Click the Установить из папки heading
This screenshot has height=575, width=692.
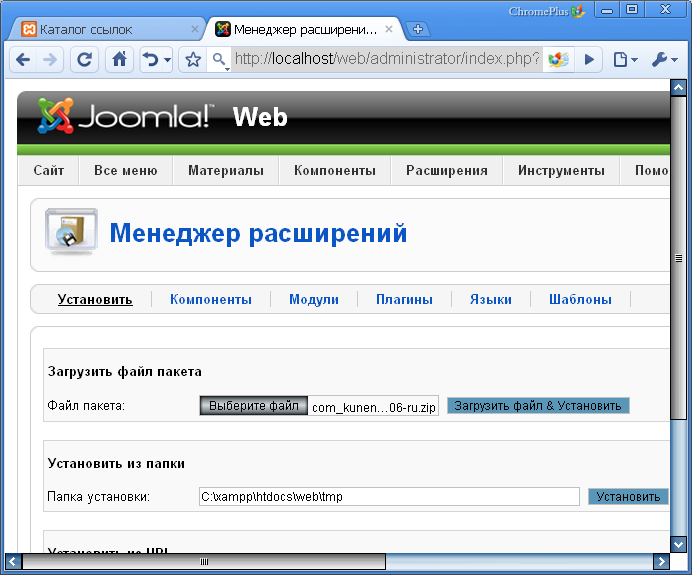pos(116,463)
